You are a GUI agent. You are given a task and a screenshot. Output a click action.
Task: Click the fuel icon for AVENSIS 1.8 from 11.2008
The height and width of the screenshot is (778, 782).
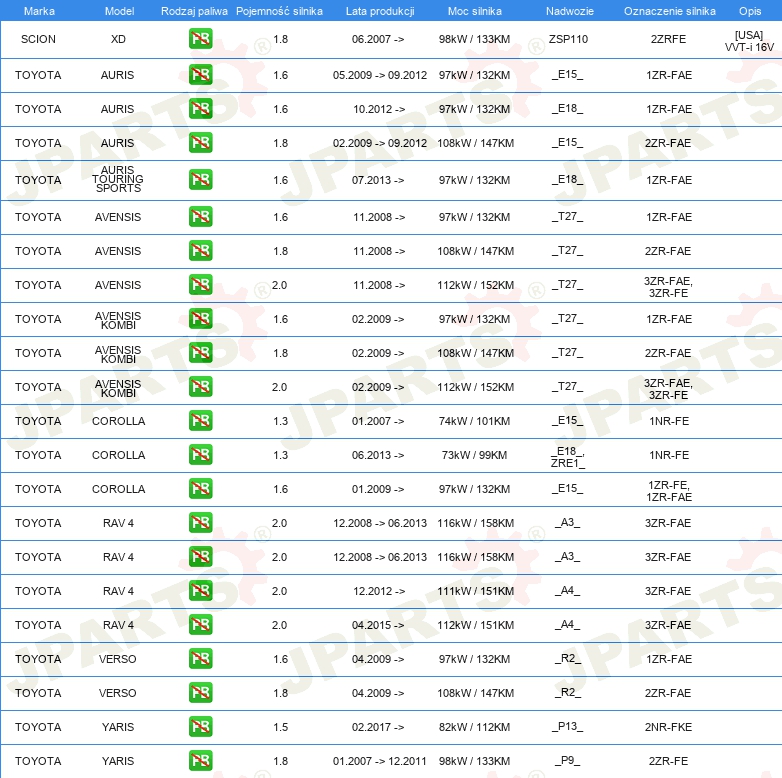pyautogui.click(x=200, y=251)
